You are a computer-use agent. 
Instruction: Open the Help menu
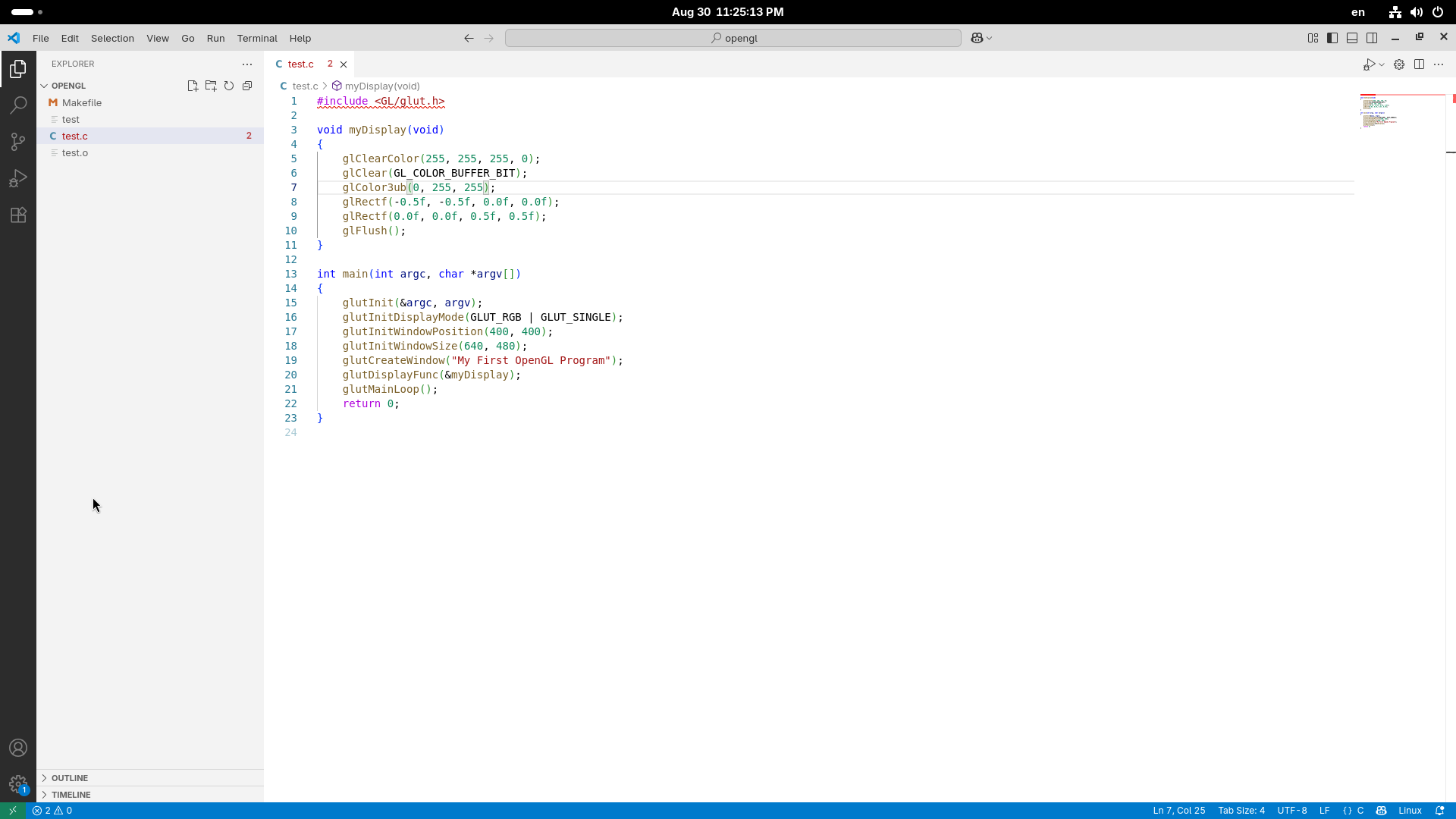(x=300, y=38)
